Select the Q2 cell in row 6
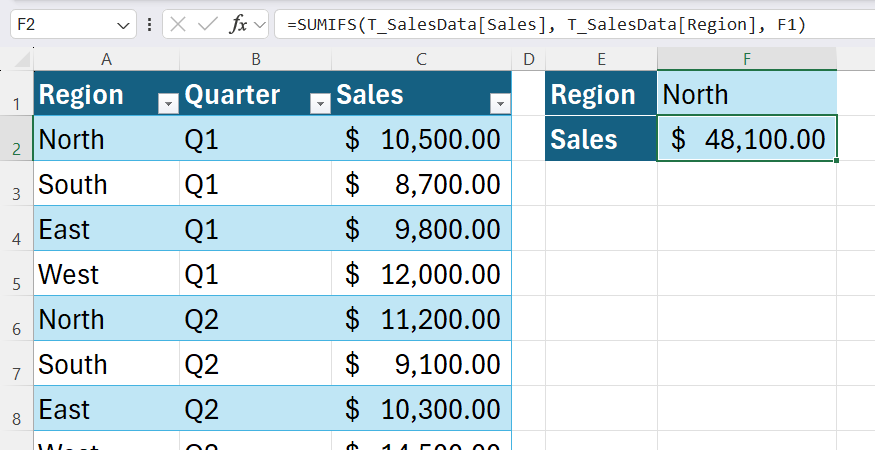Image resolution: width=875 pixels, height=450 pixels. pos(256,318)
